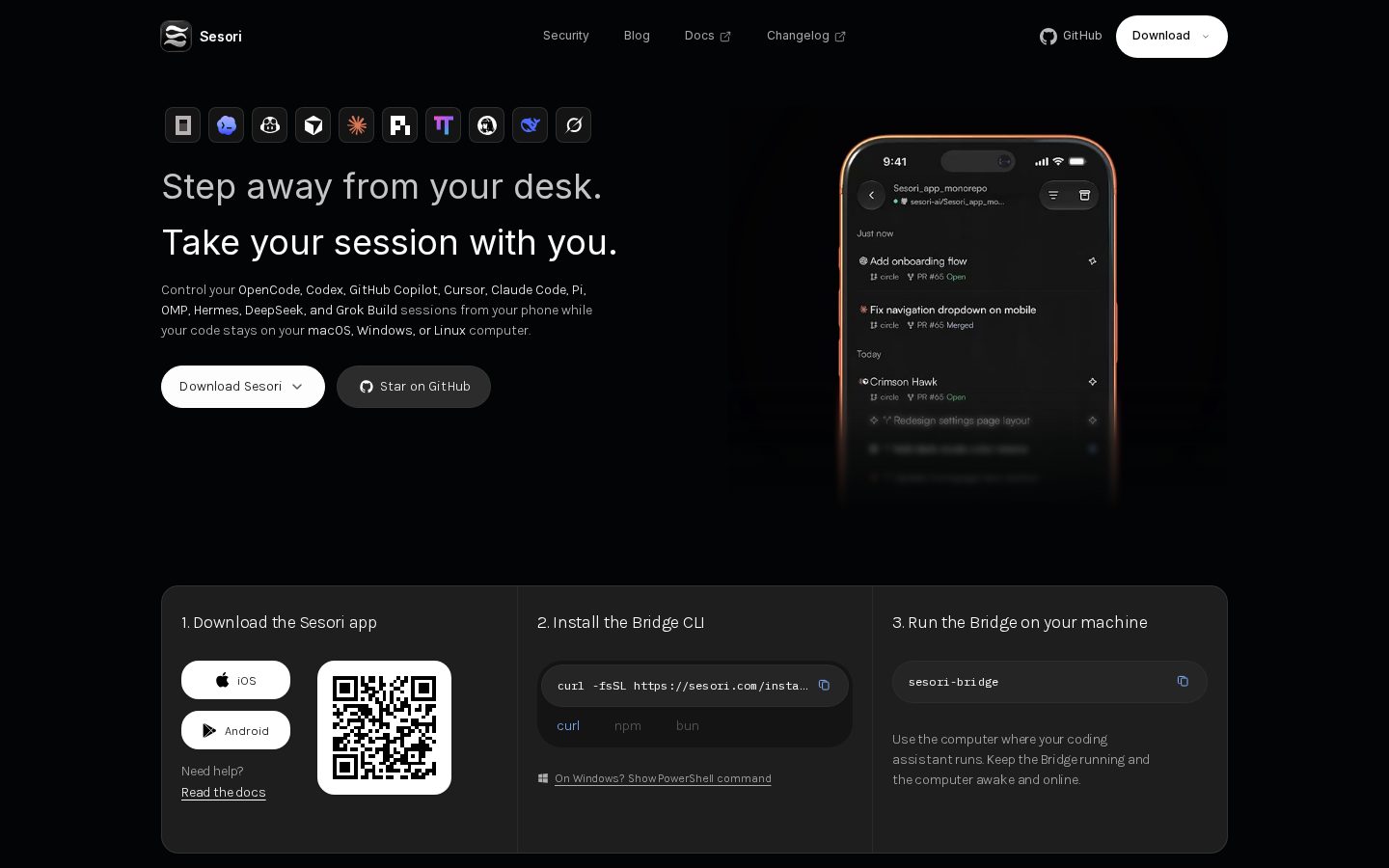Tap sparkle icon beside Crimson Hawk
The image size is (1389, 868).
click(1092, 381)
